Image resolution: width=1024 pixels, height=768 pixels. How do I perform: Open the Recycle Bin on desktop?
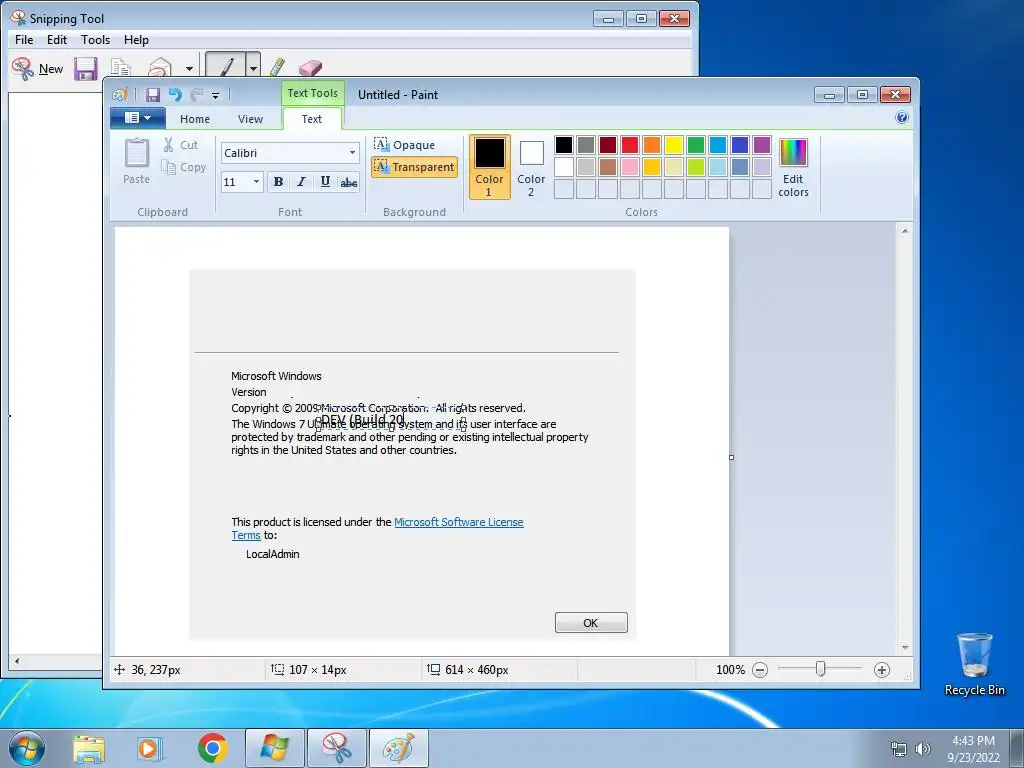coord(974,664)
